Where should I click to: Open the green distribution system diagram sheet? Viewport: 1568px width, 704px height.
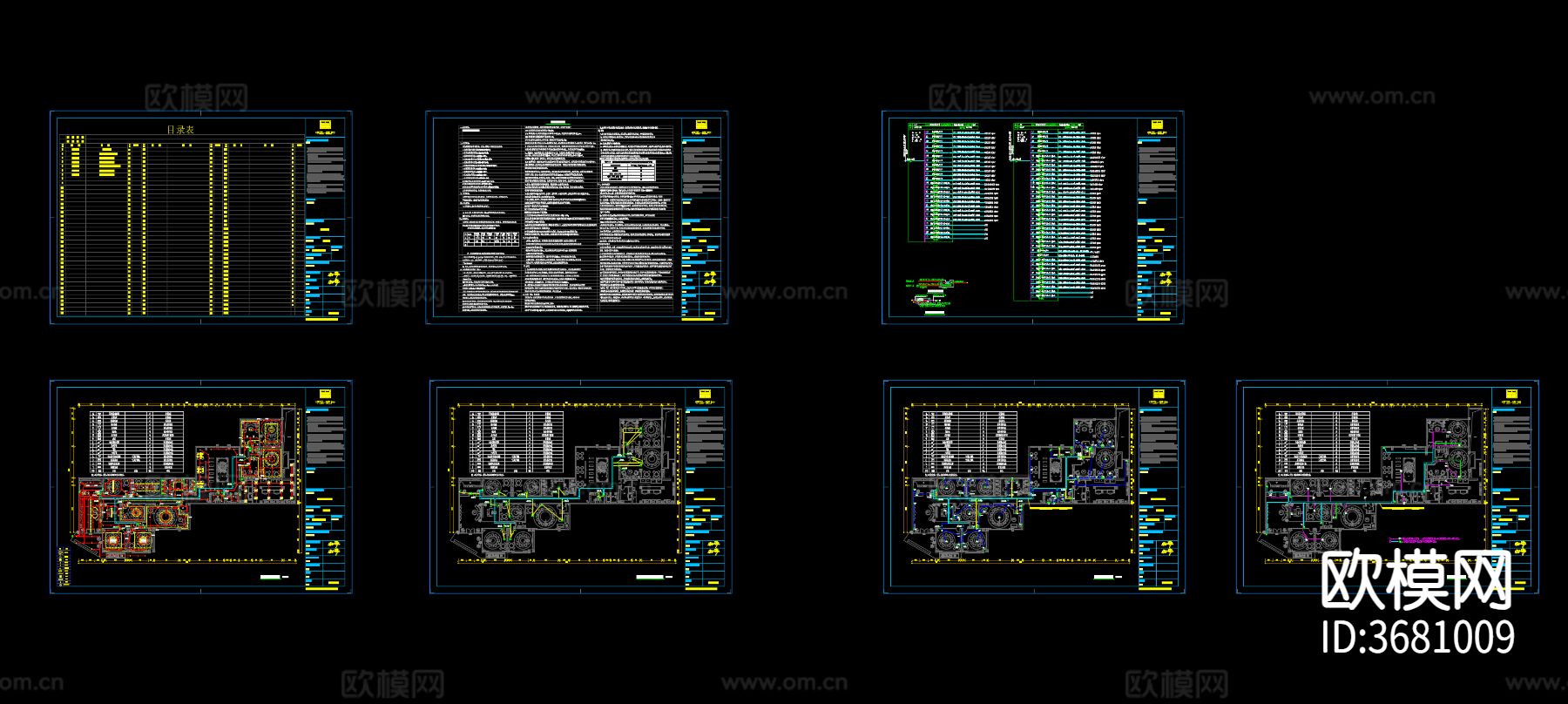pos(1032,218)
